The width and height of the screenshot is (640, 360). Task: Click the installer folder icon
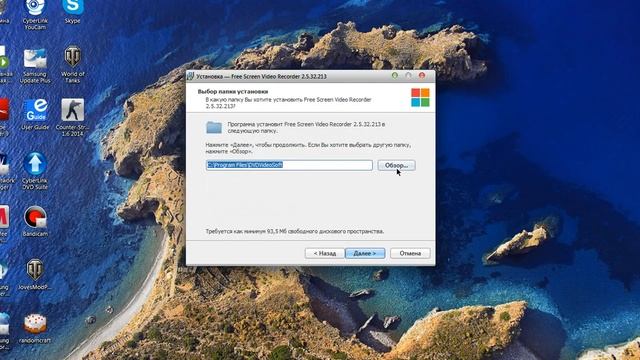[x=214, y=127]
